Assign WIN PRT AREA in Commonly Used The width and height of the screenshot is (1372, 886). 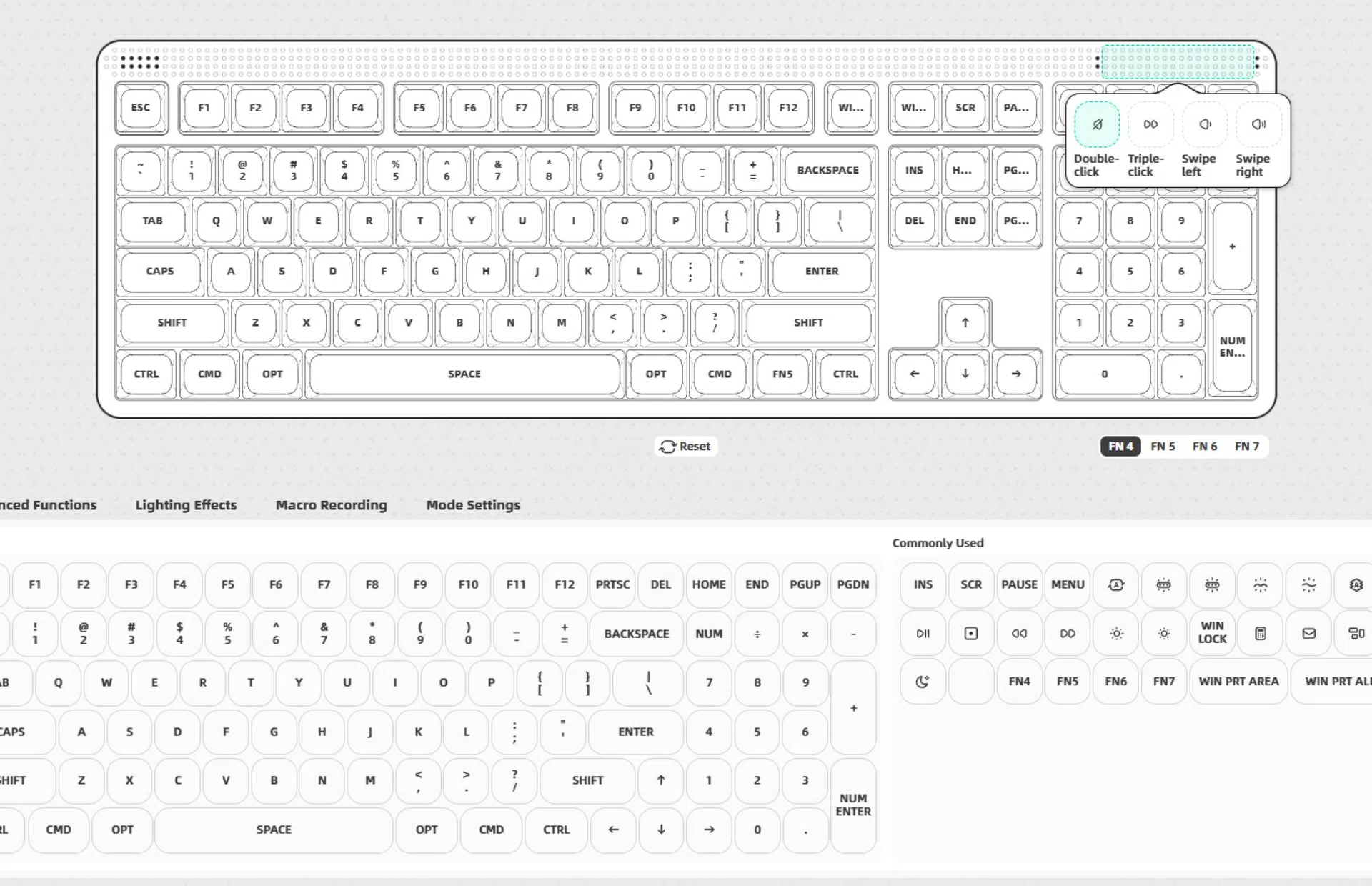click(1238, 681)
